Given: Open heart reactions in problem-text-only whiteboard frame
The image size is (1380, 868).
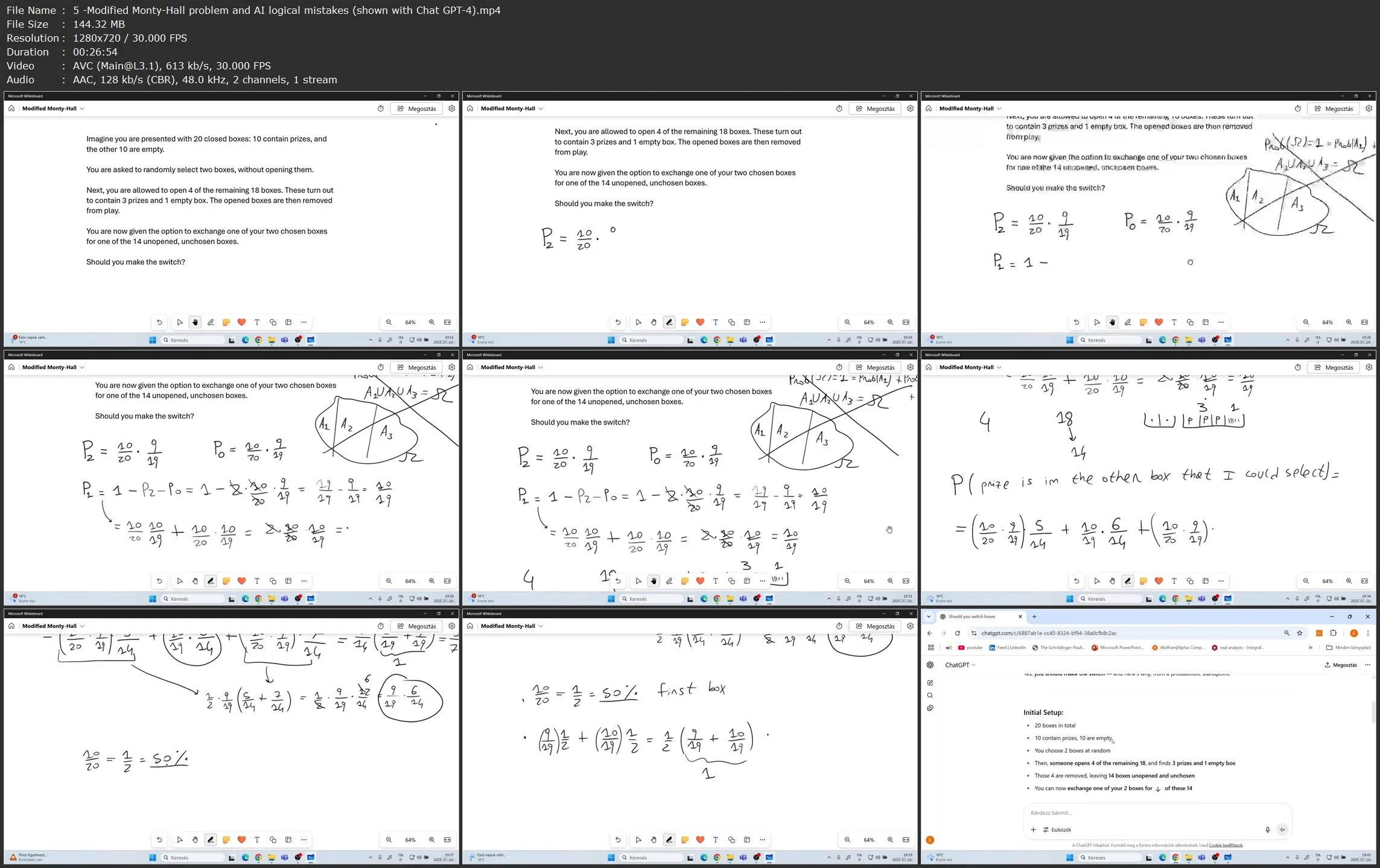Looking at the screenshot, I should [241, 322].
